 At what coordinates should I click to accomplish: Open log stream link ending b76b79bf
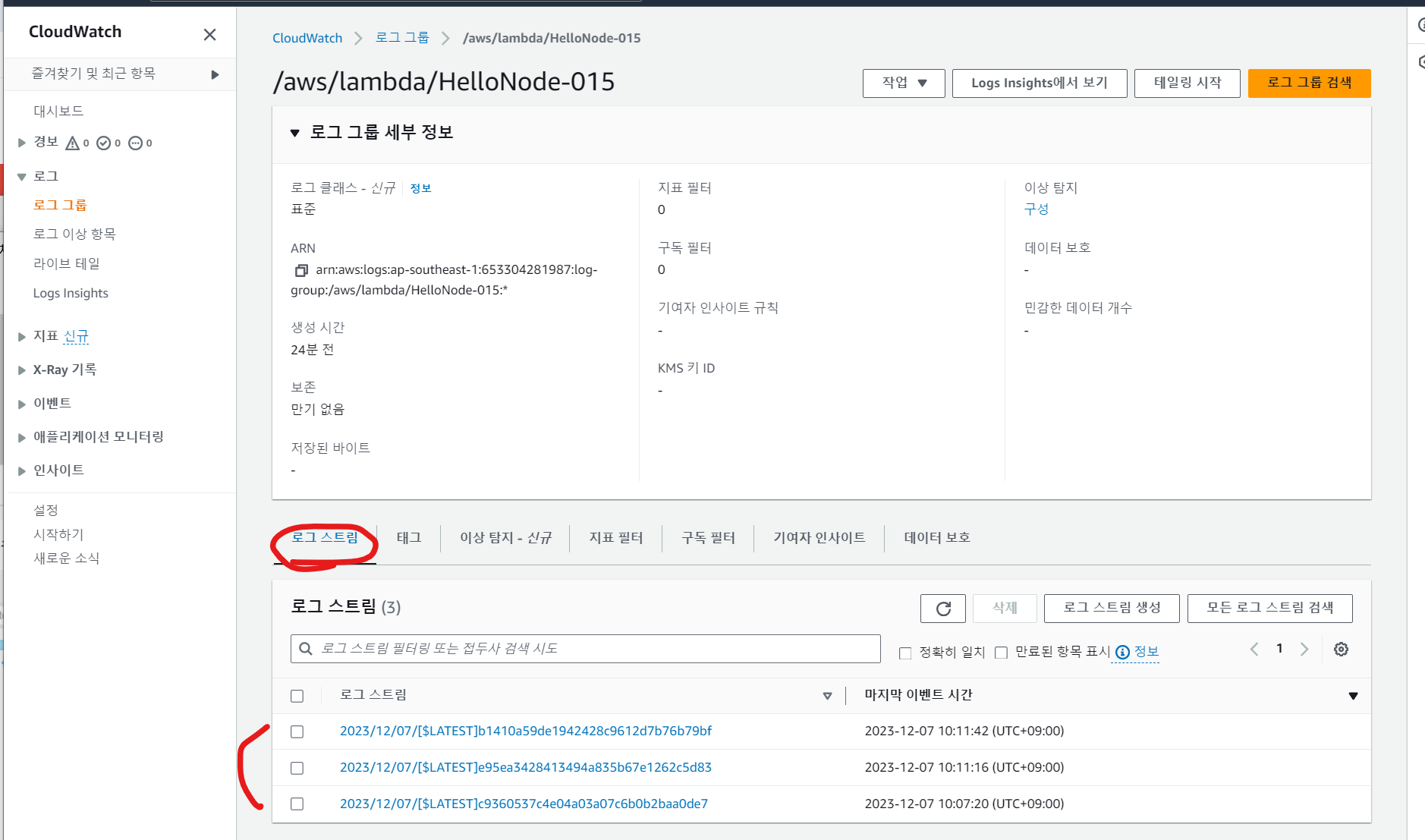[526, 731]
